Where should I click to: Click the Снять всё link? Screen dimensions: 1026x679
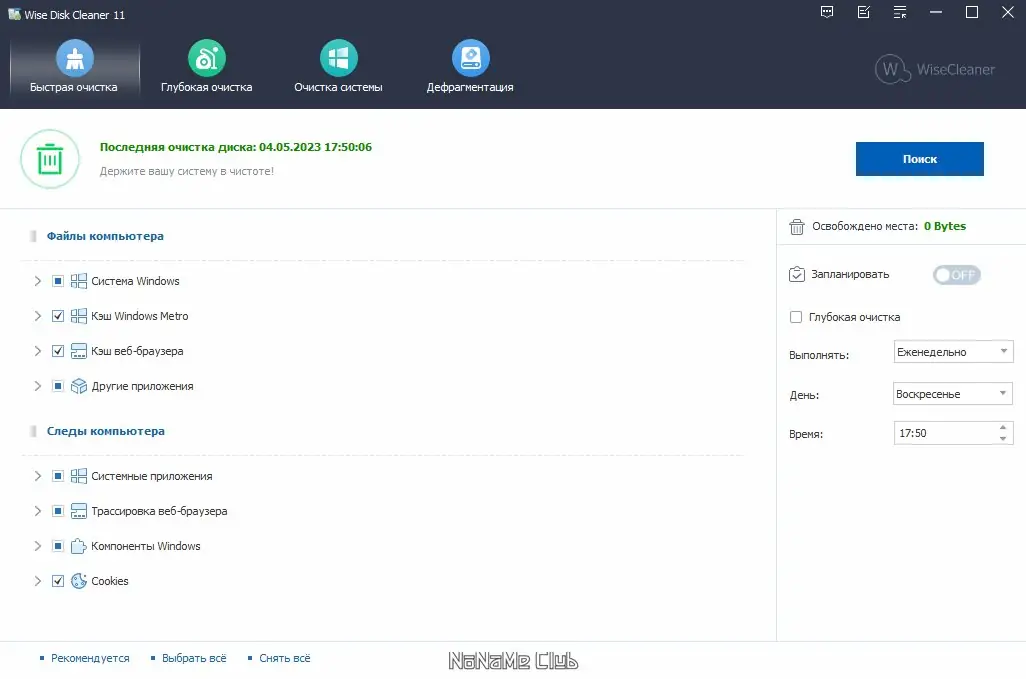(285, 658)
